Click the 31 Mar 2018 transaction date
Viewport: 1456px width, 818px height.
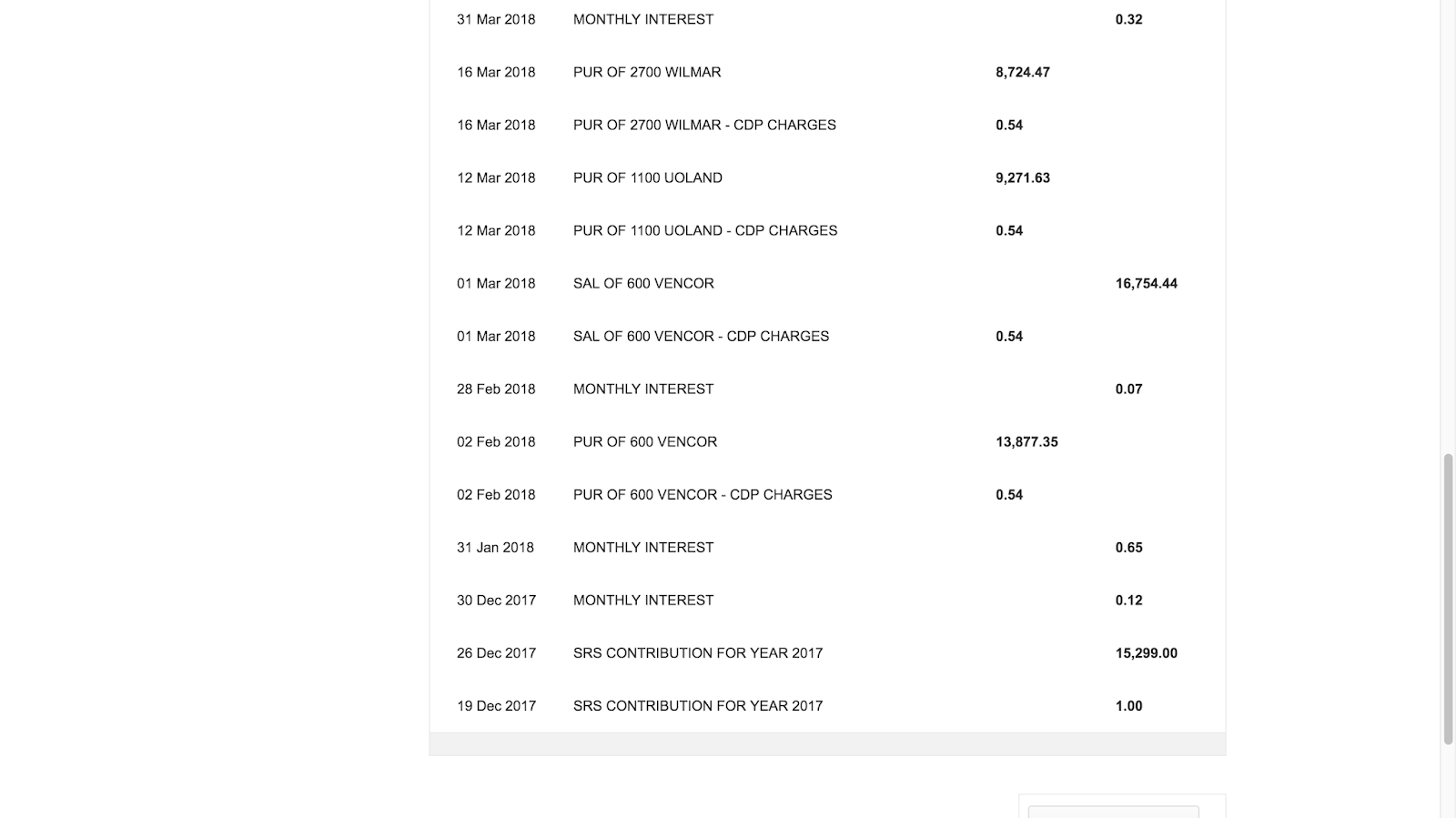pyautogui.click(x=496, y=19)
